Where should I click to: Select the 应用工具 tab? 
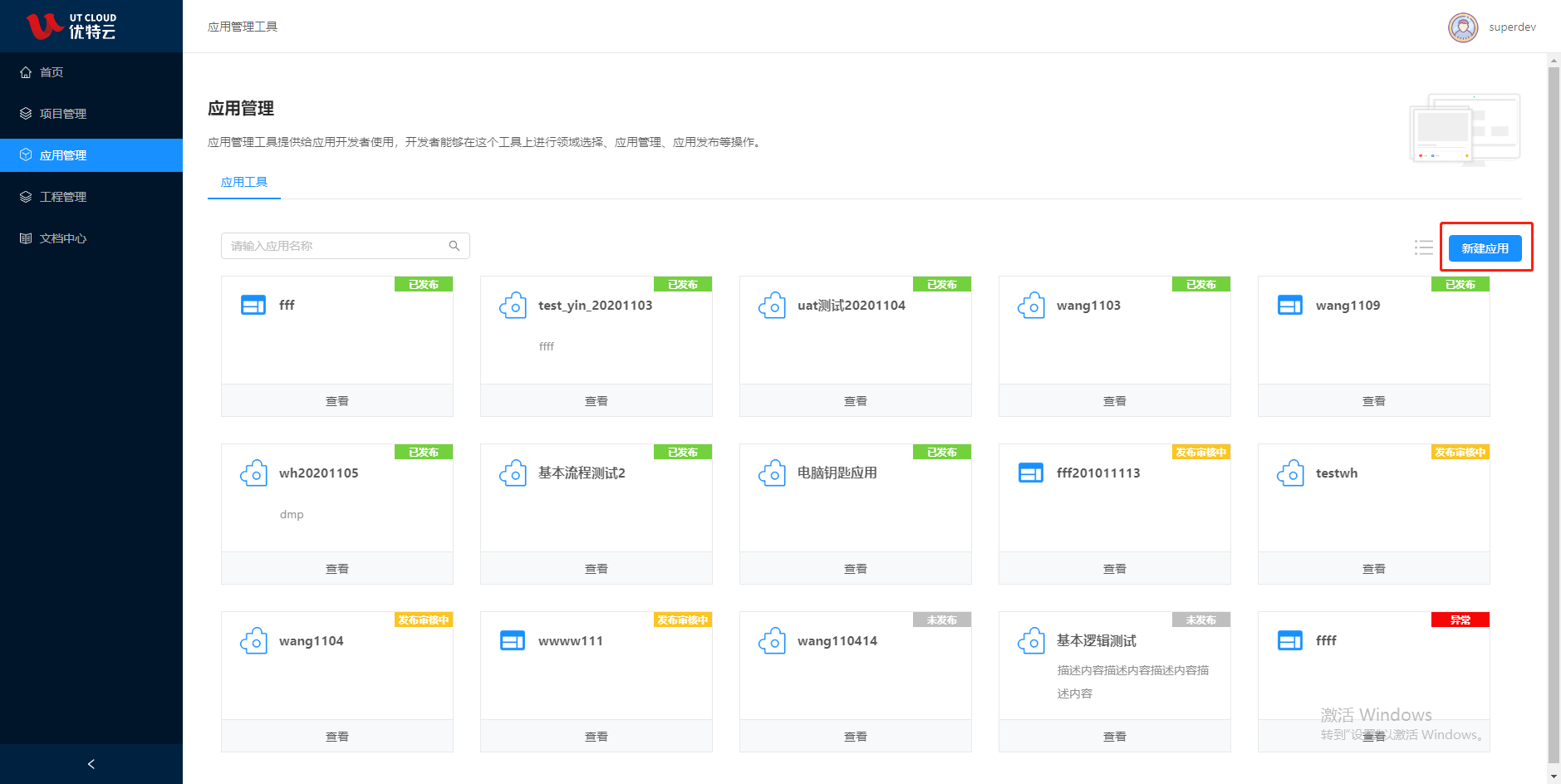[x=244, y=183]
